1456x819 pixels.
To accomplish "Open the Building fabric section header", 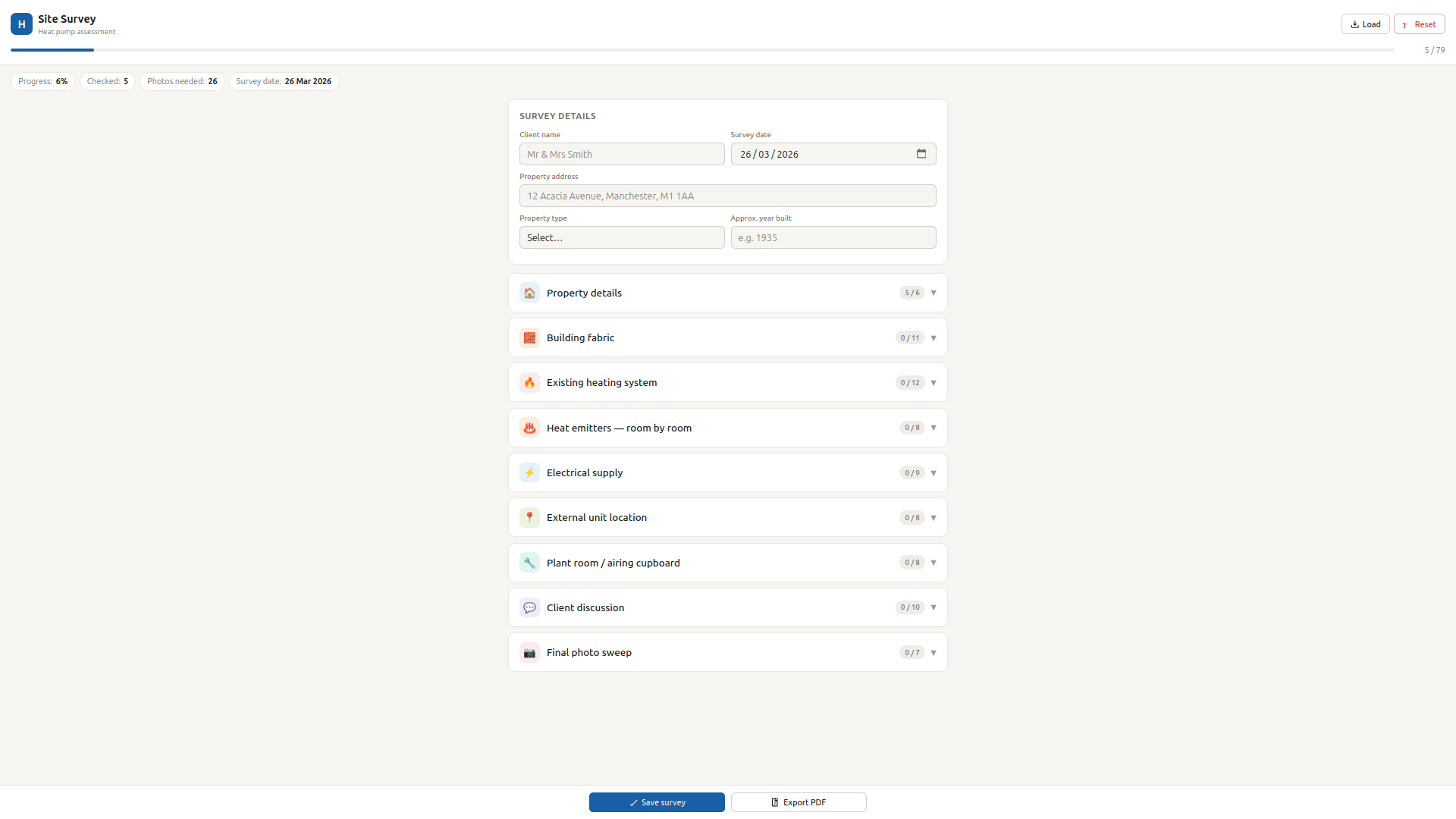I will point(726,337).
